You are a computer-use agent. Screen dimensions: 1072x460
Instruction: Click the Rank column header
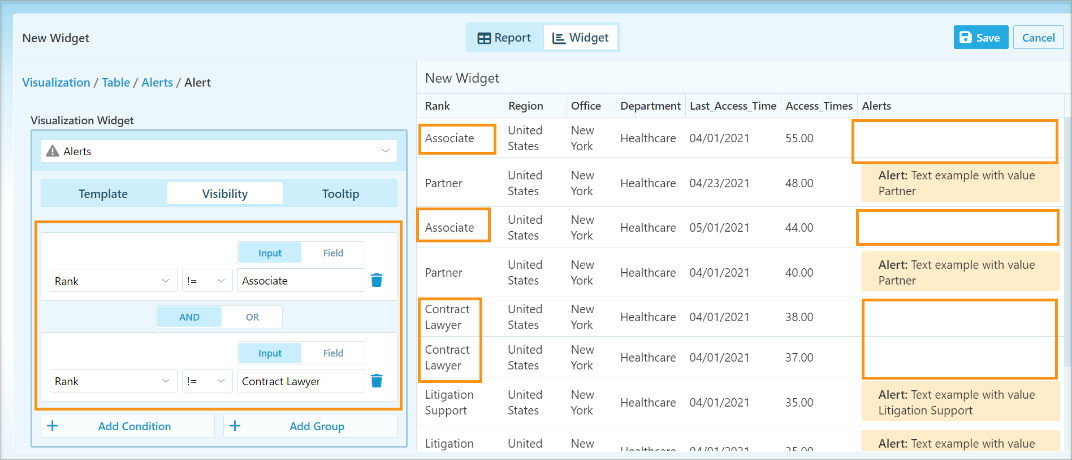(x=438, y=106)
